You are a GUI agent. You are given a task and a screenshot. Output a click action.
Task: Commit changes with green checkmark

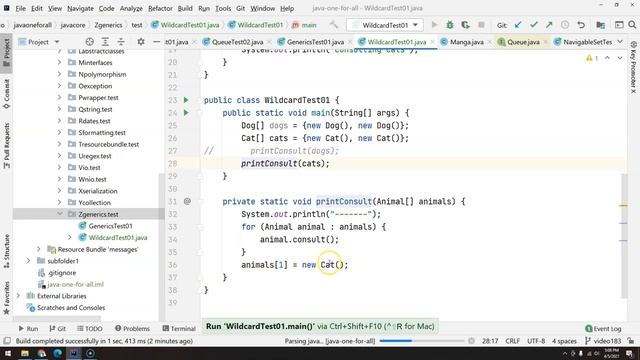[533, 25]
